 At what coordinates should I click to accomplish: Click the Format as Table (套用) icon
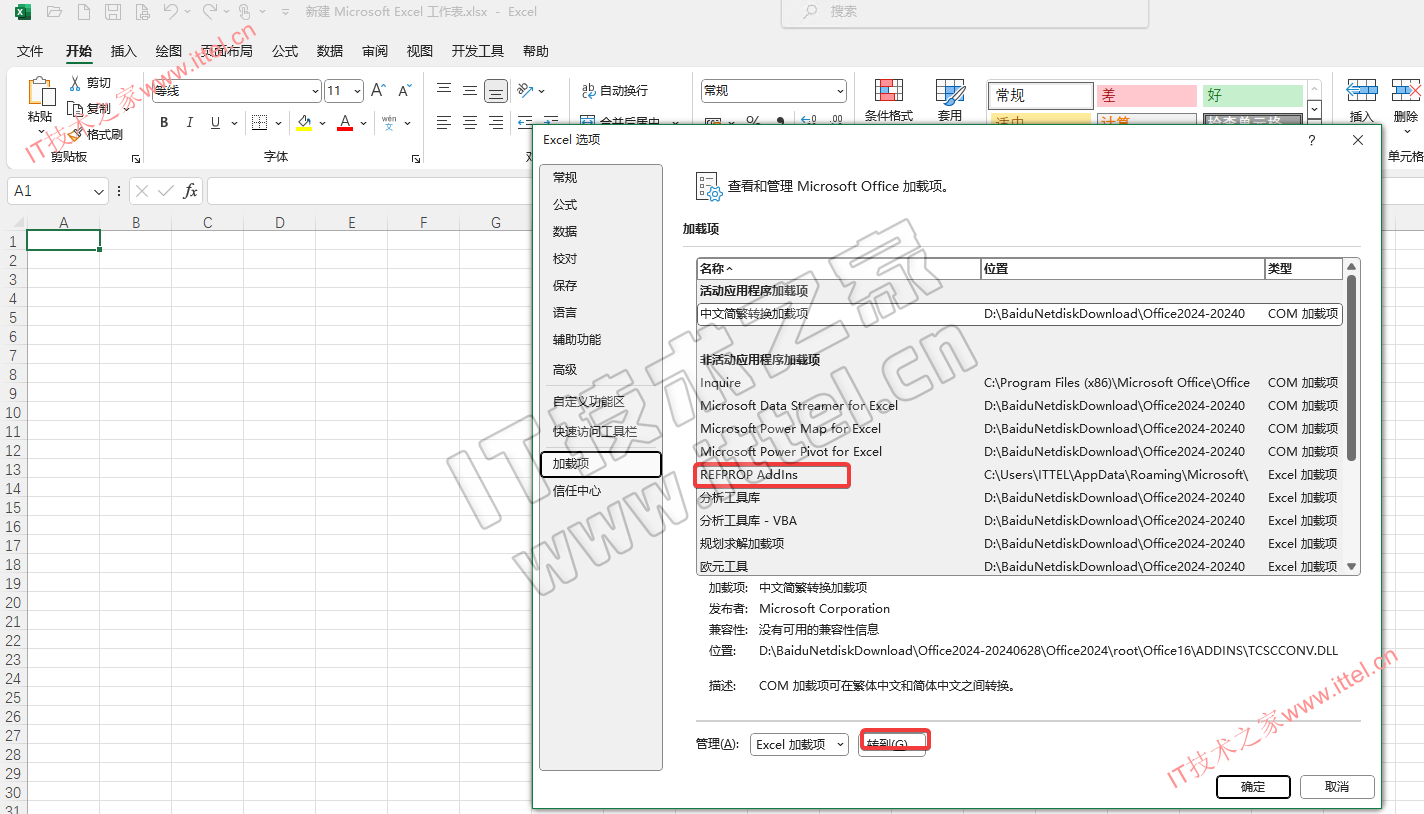click(x=950, y=90)
